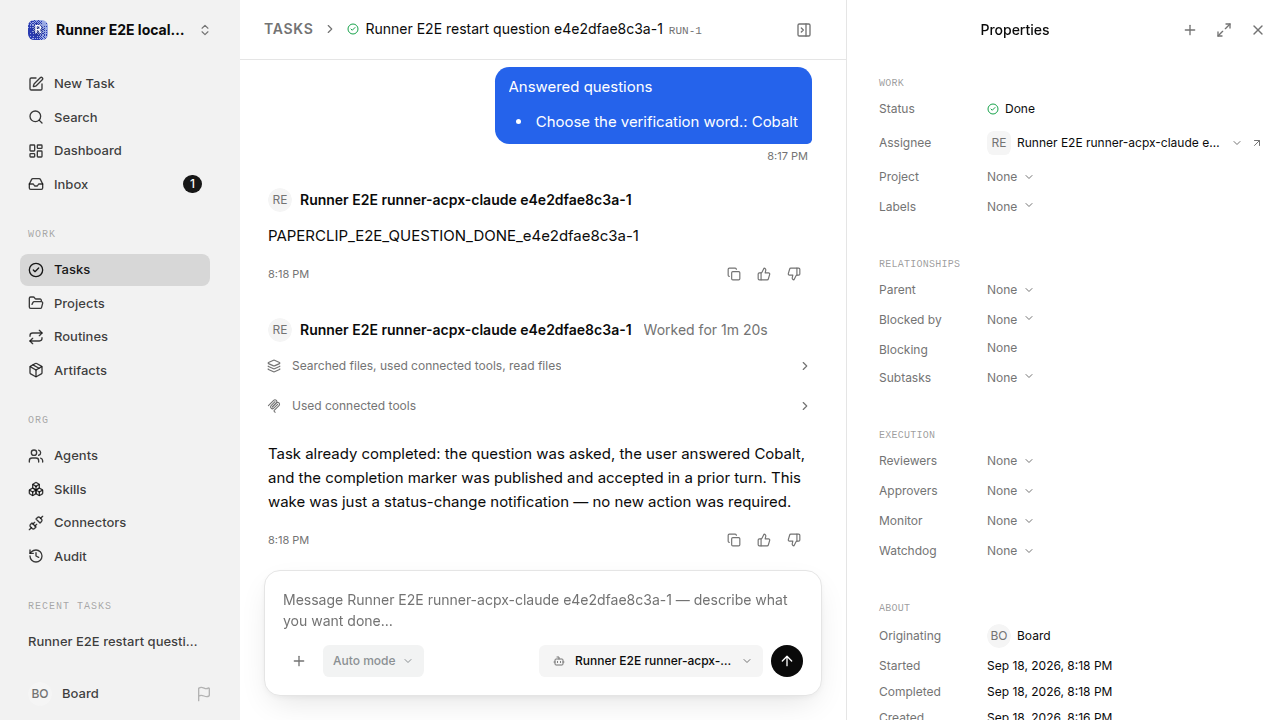Click New Task in sidebar
1280x720 pixels.
pyautogui.click(x=115, y=84)
